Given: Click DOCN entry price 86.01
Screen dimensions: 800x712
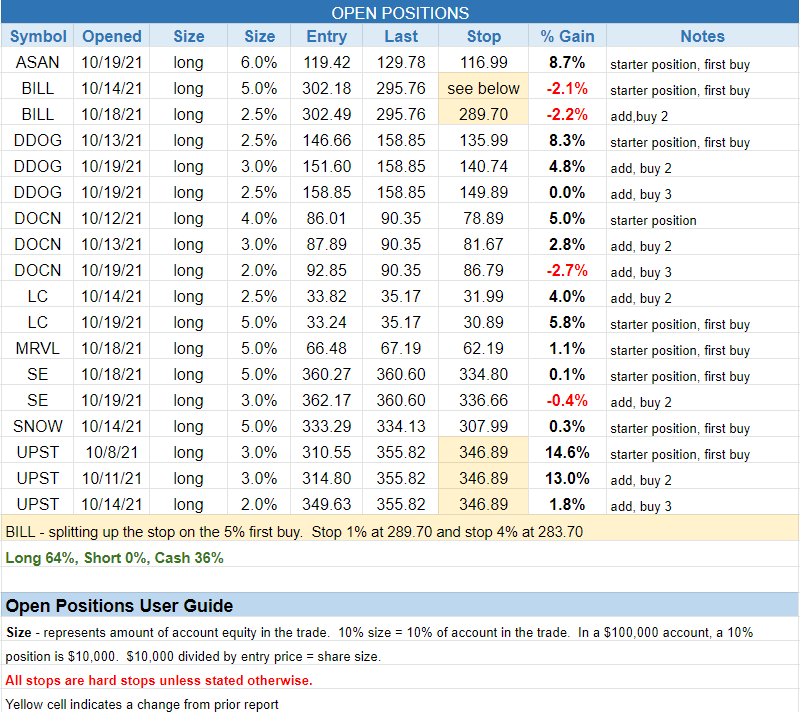Looking at the screenshot, I should point(327,218).
